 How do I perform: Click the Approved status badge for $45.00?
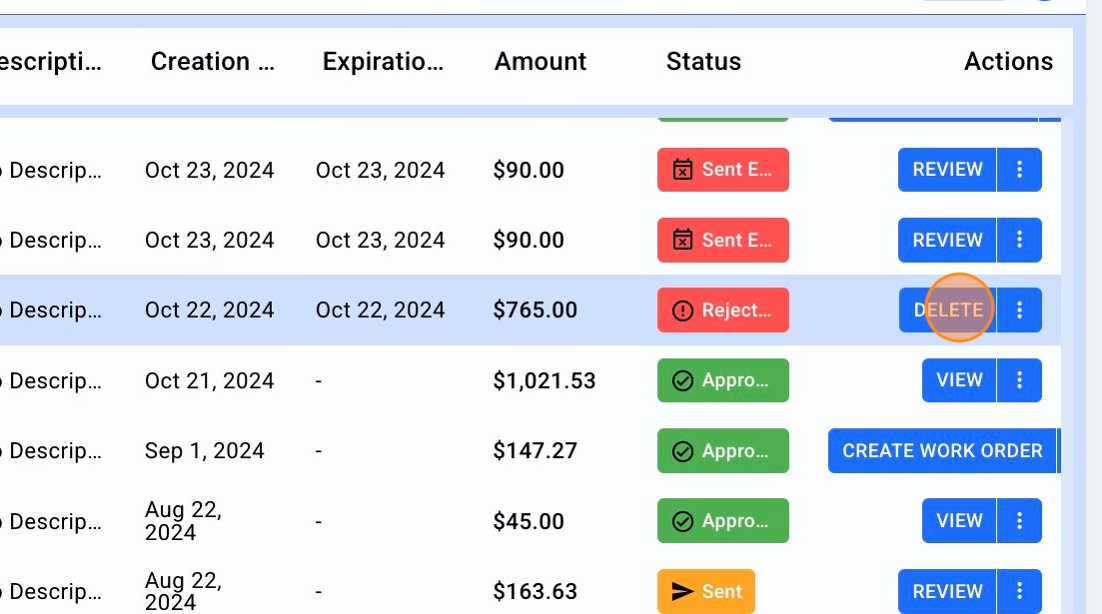(722, 521)
